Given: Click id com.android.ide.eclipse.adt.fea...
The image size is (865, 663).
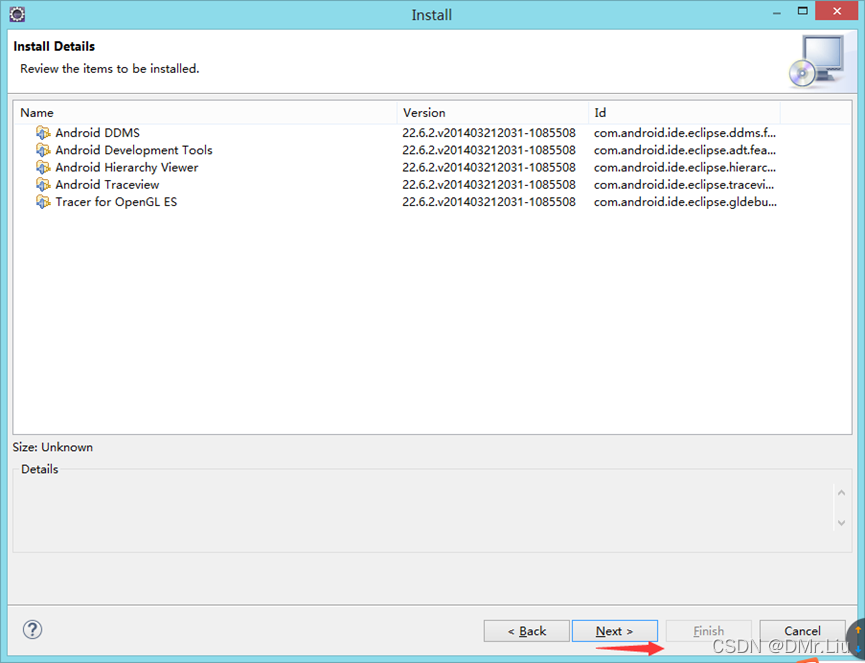Looking at the screenshot, I should [x=685, y=150].
